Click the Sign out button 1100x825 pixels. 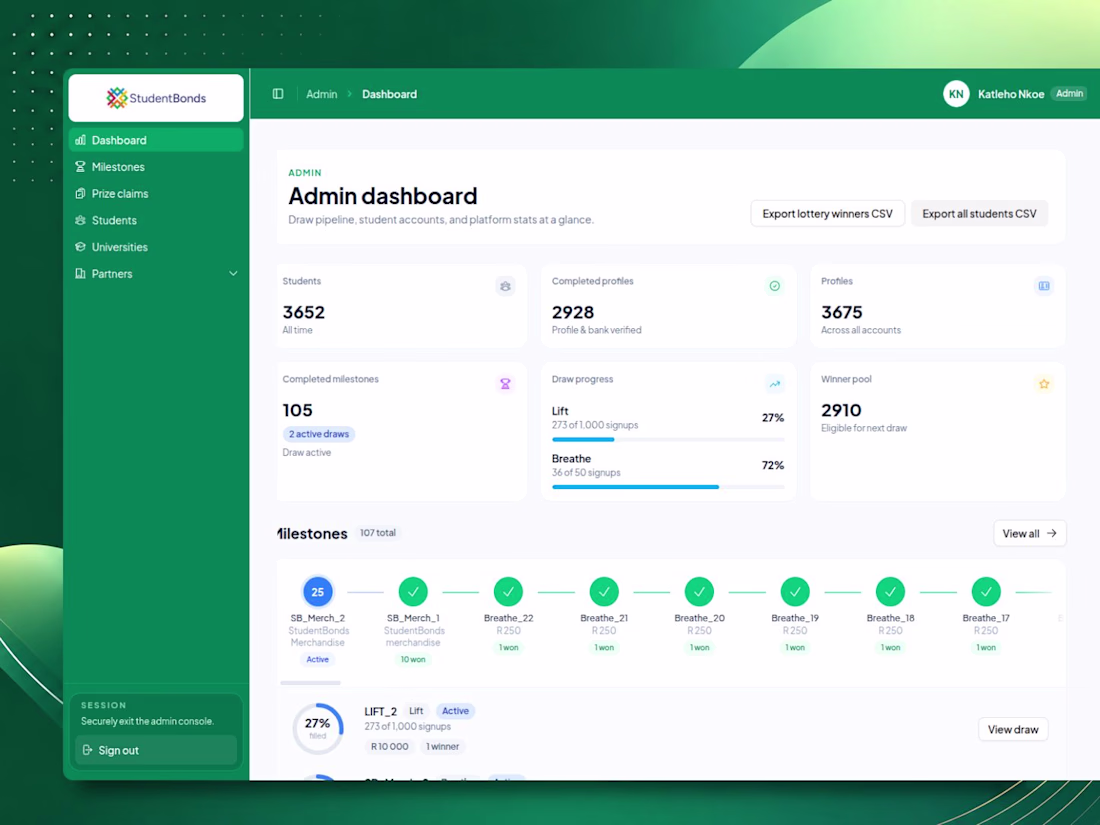pyautogui.click(x=156, y=751)
